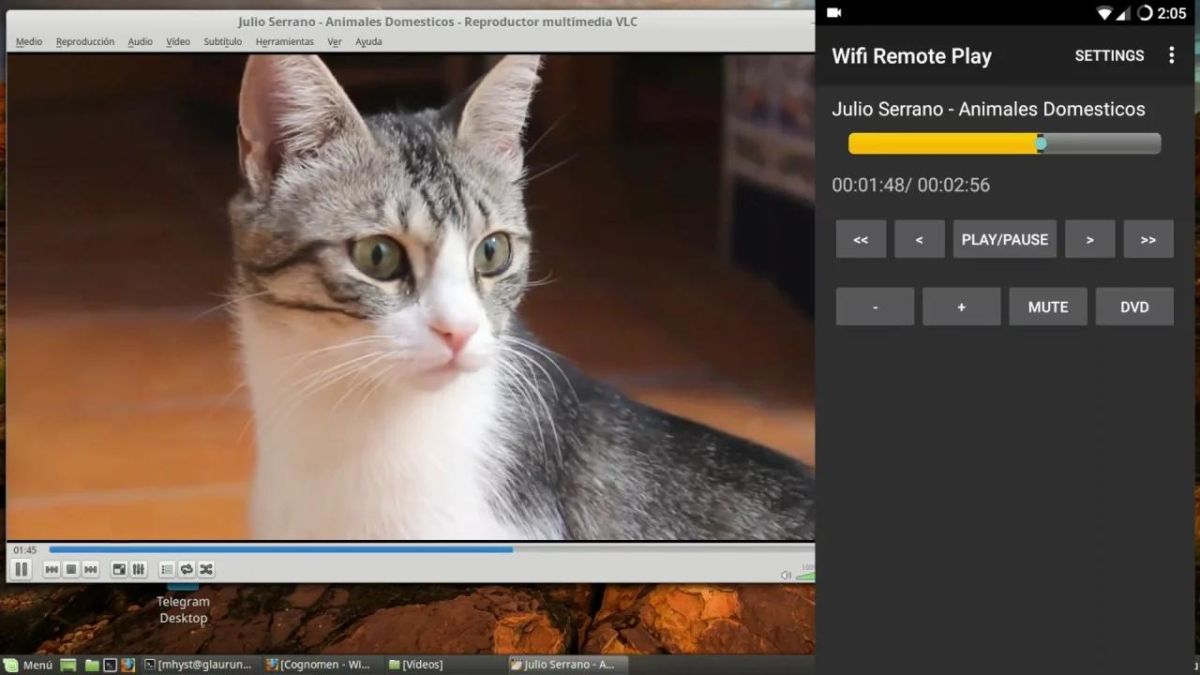
Task: Launch terminal from the taskbar launcher
Action: click(110, 664)
